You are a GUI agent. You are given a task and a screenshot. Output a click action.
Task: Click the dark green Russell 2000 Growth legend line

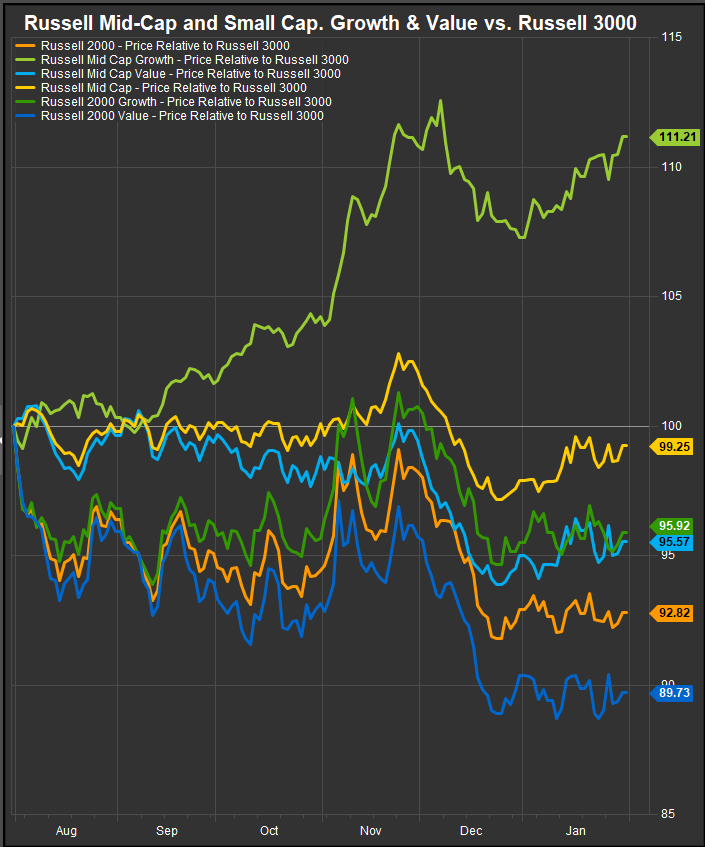click(25, 102)
